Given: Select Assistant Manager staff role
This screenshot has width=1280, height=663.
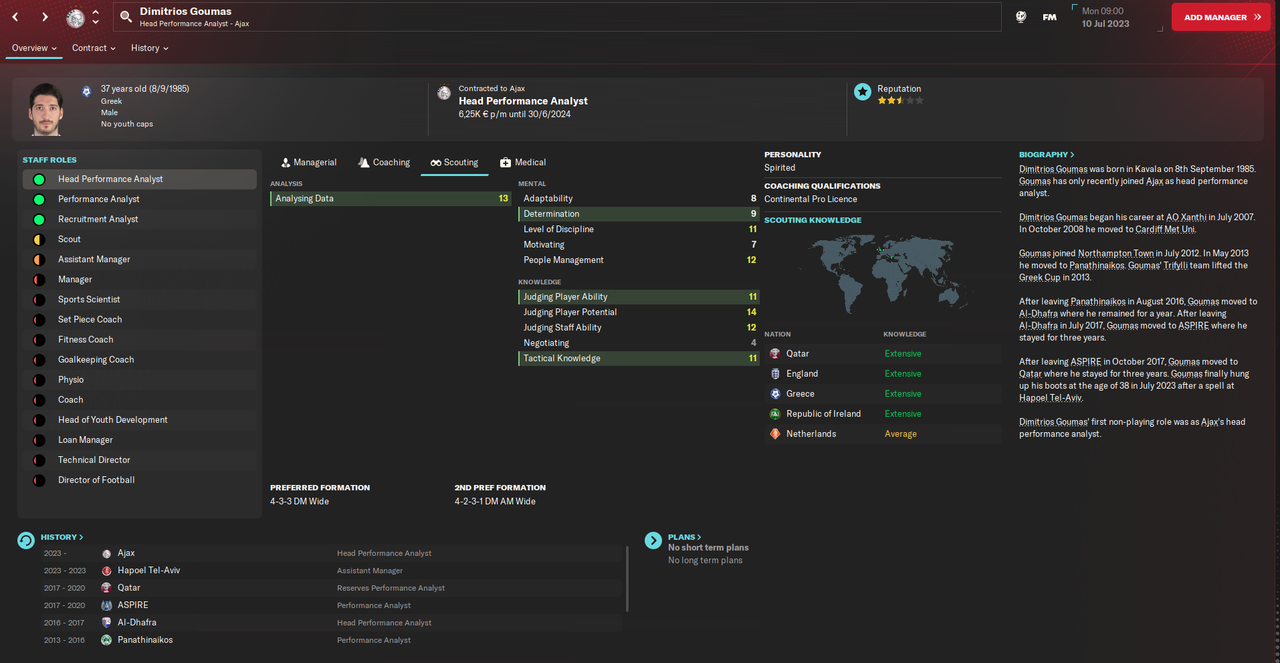Looking at the screenshot, I should click(x=140, y=260).
